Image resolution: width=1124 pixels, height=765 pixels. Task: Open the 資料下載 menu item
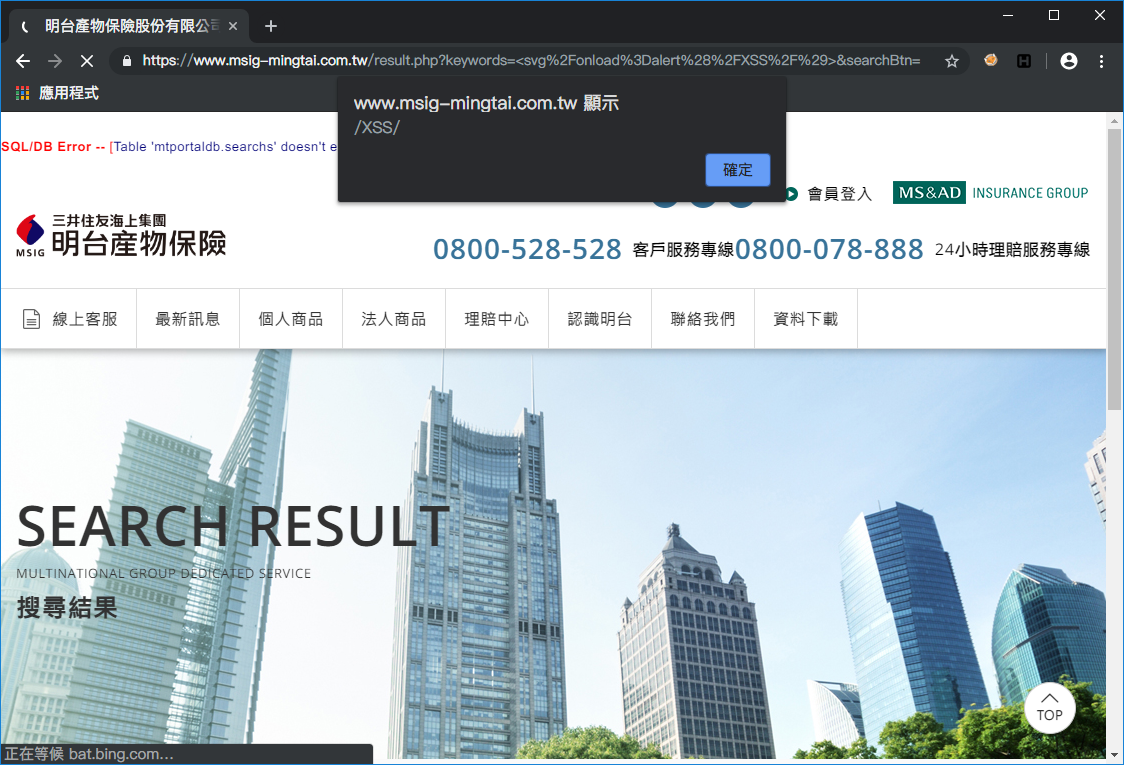click(806, 319)
